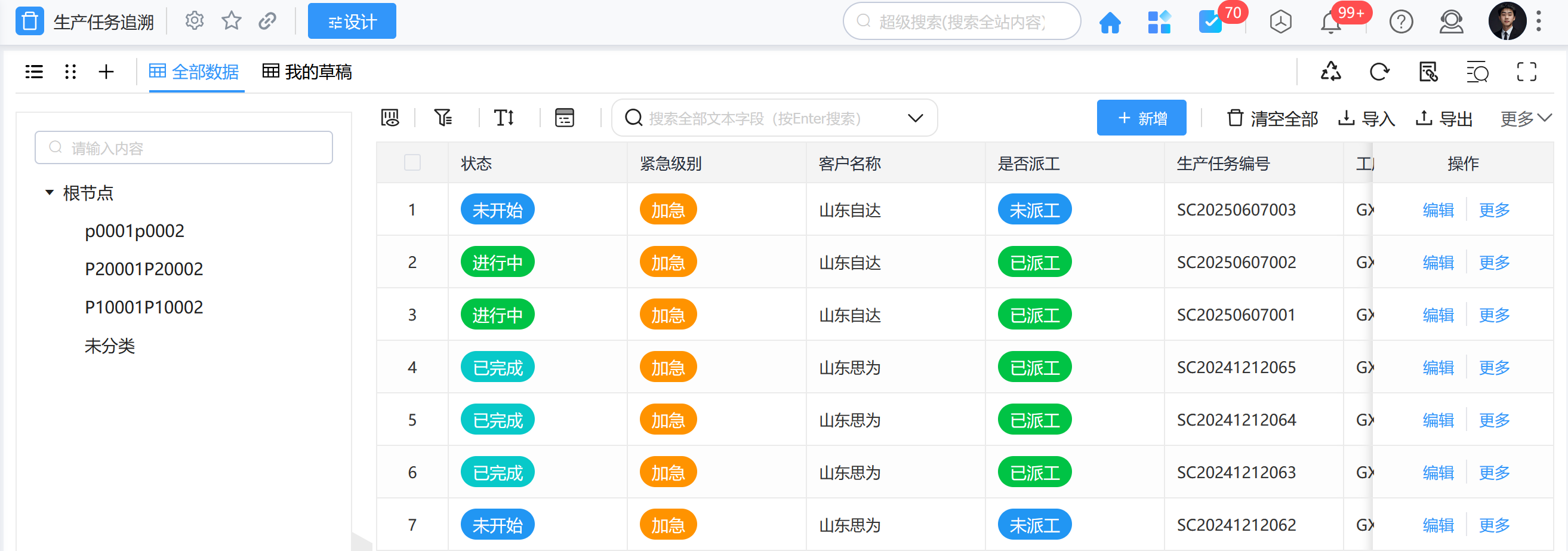Click 编辑 link for SC20250607003 row
This screenshot has height=551, width=1568.
point(1438,210)
